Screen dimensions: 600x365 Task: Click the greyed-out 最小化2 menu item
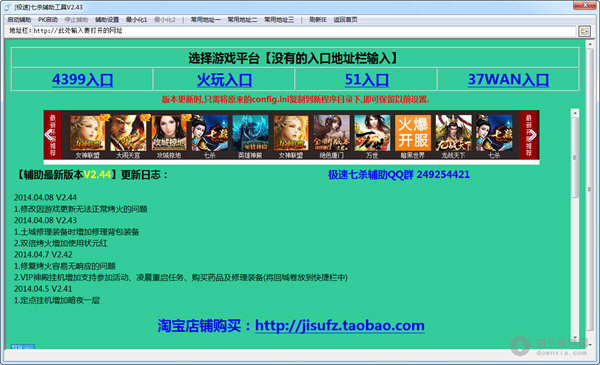165,20
